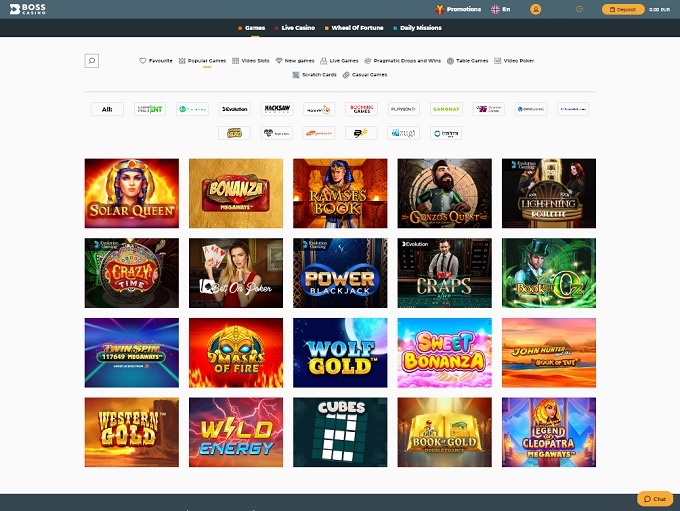The width and height of the screenshot is (680, 511).
Task: Open the Western Gold game
Action: pyautogui.click(x=132, y=432)
